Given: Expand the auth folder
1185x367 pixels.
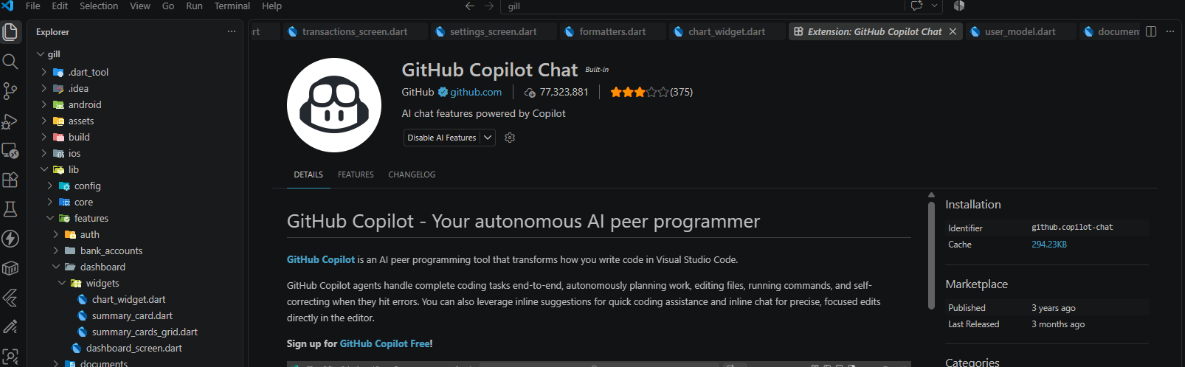Looking at the screenshot, I should pyautogui.click(x=56, y=234).
